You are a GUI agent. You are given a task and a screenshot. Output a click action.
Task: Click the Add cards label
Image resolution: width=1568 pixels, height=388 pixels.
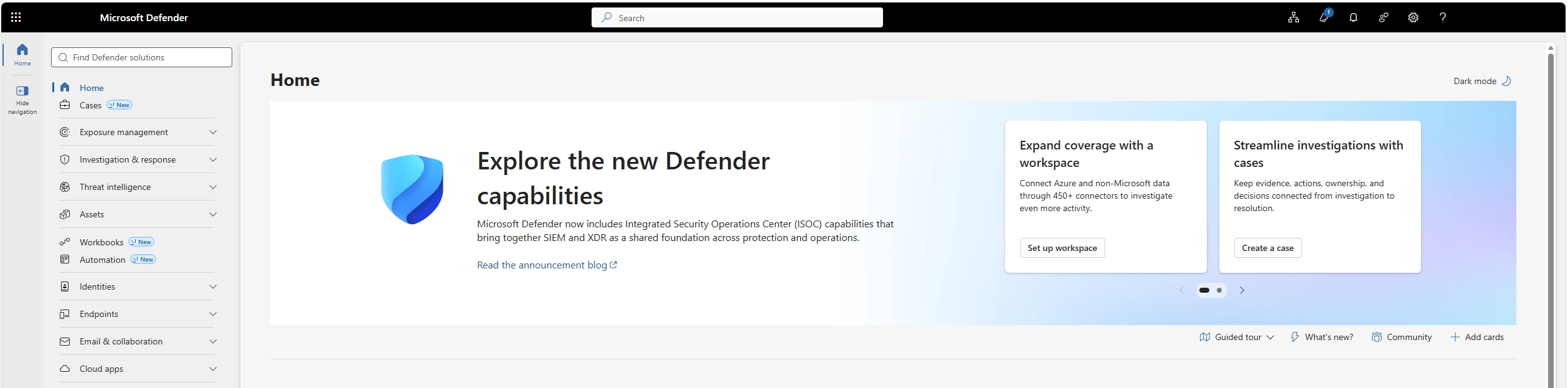(x=1484, y=337)
